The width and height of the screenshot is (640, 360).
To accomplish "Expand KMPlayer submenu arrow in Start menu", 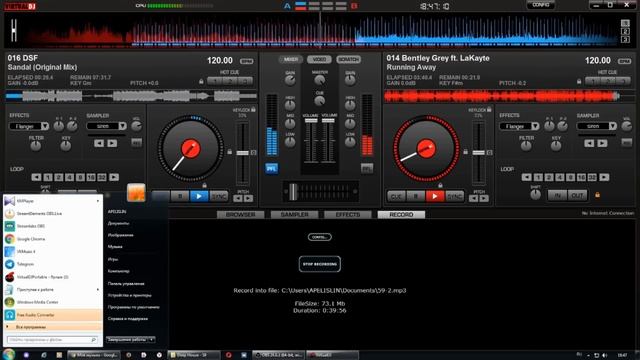I will [98, 201].
